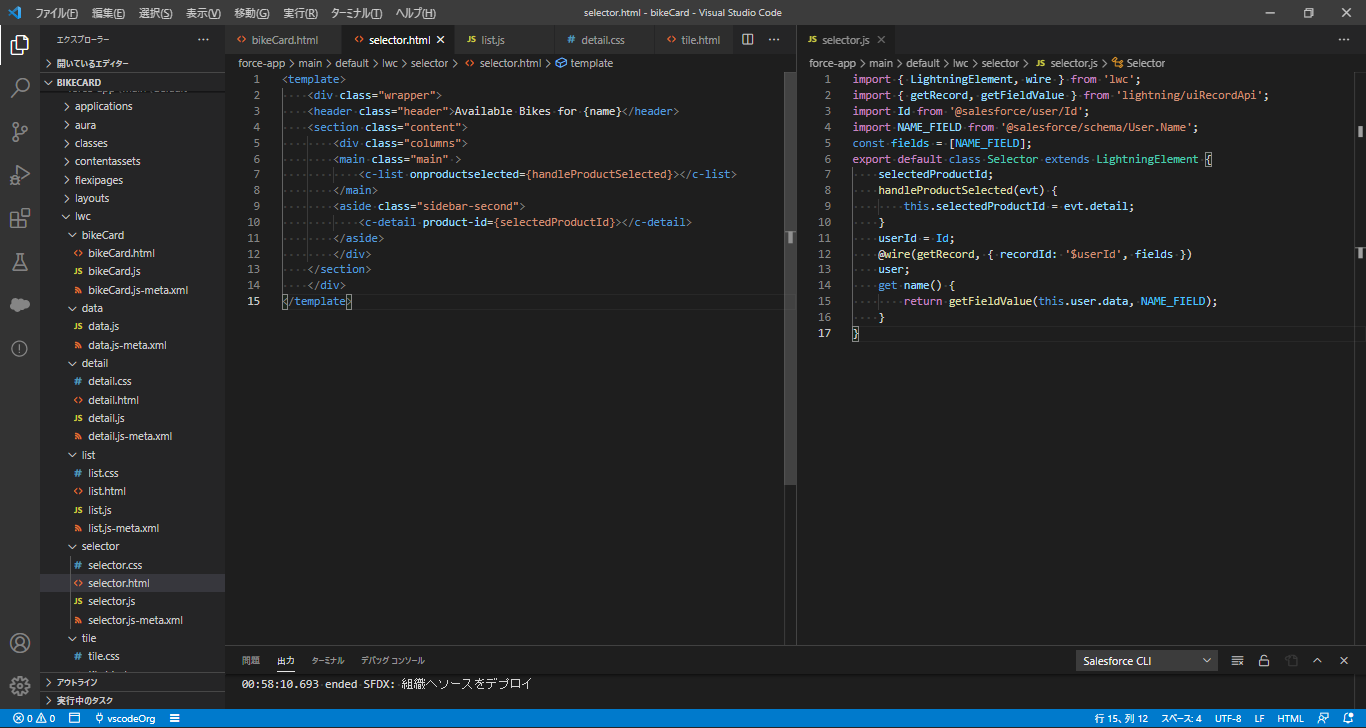The image size is (1366, 728).
Task: Expand the applications folder
Action: coord(103,106)
